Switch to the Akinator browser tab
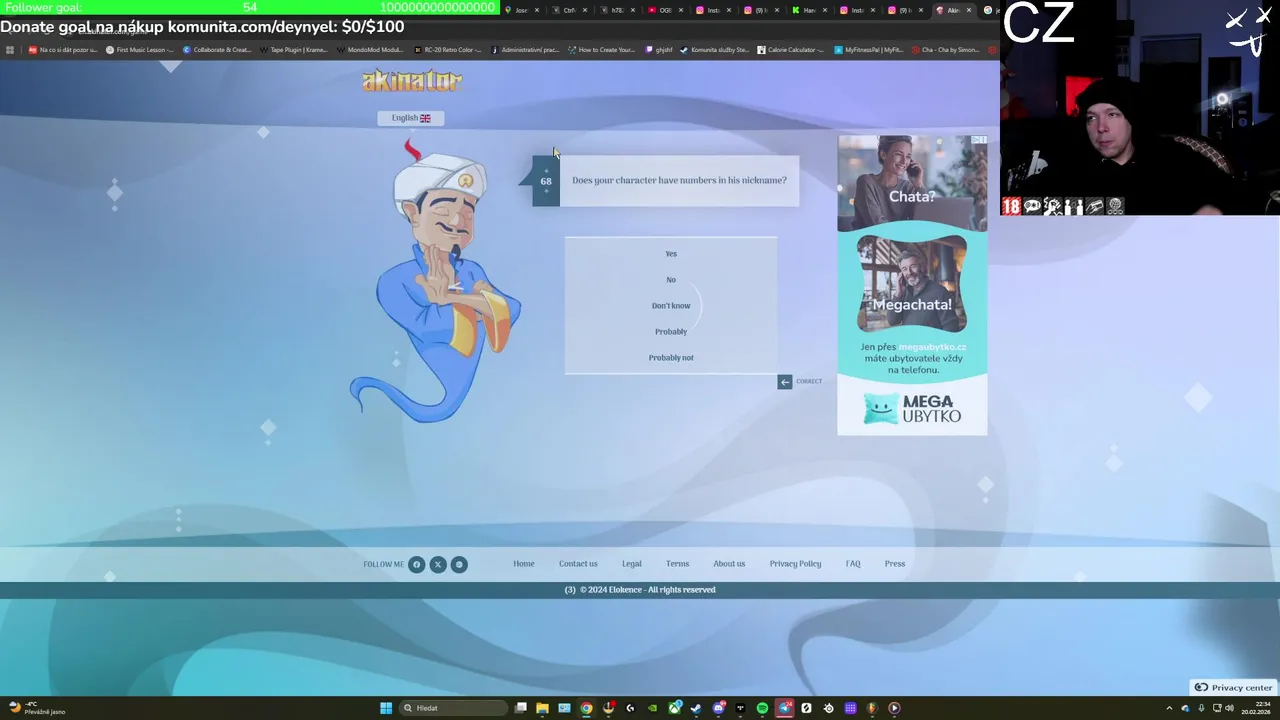This screenshot has height=720, width=1280. tap(952, 10)
